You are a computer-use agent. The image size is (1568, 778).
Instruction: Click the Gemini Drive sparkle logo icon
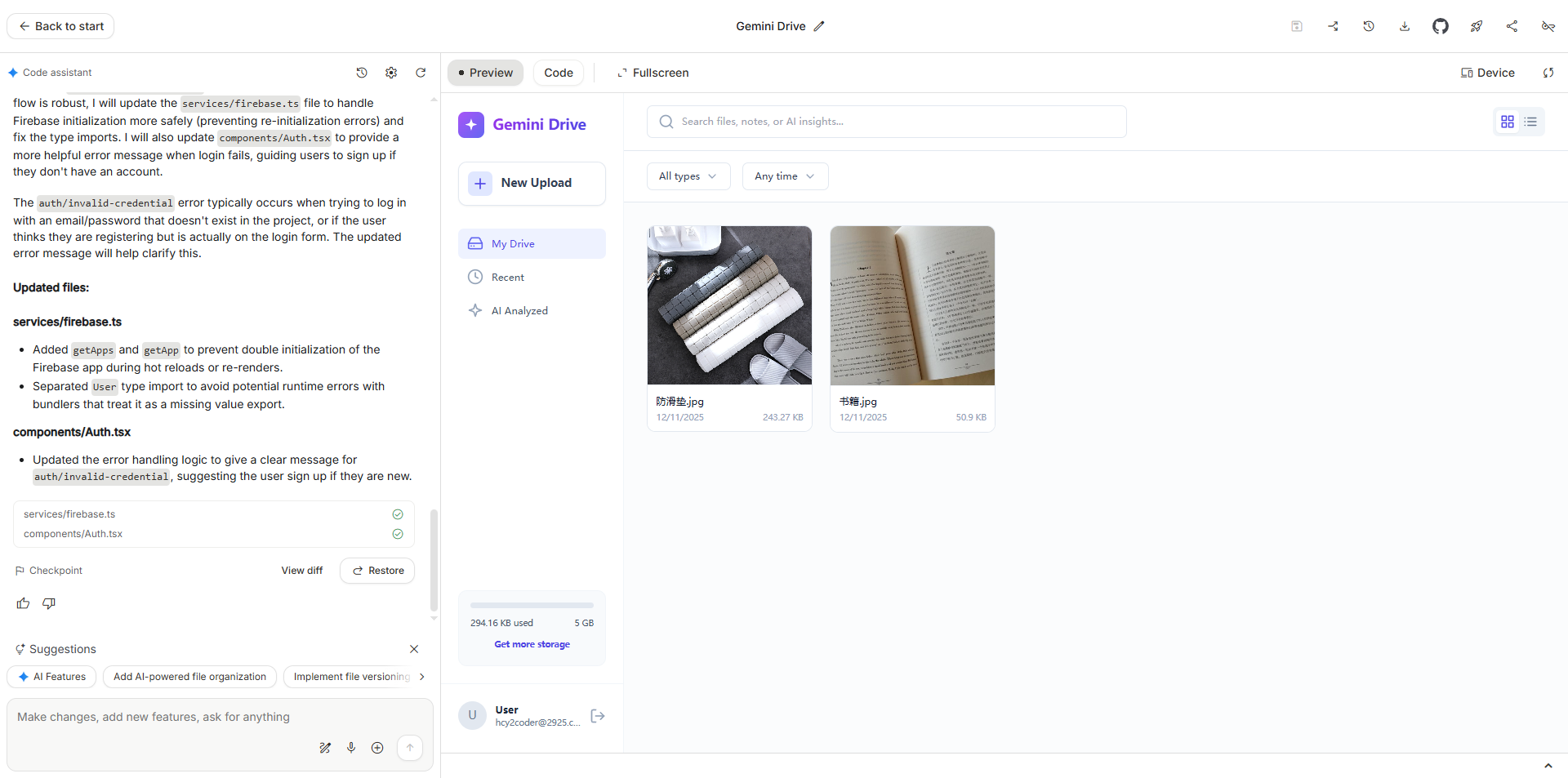[x=471, y=125]
